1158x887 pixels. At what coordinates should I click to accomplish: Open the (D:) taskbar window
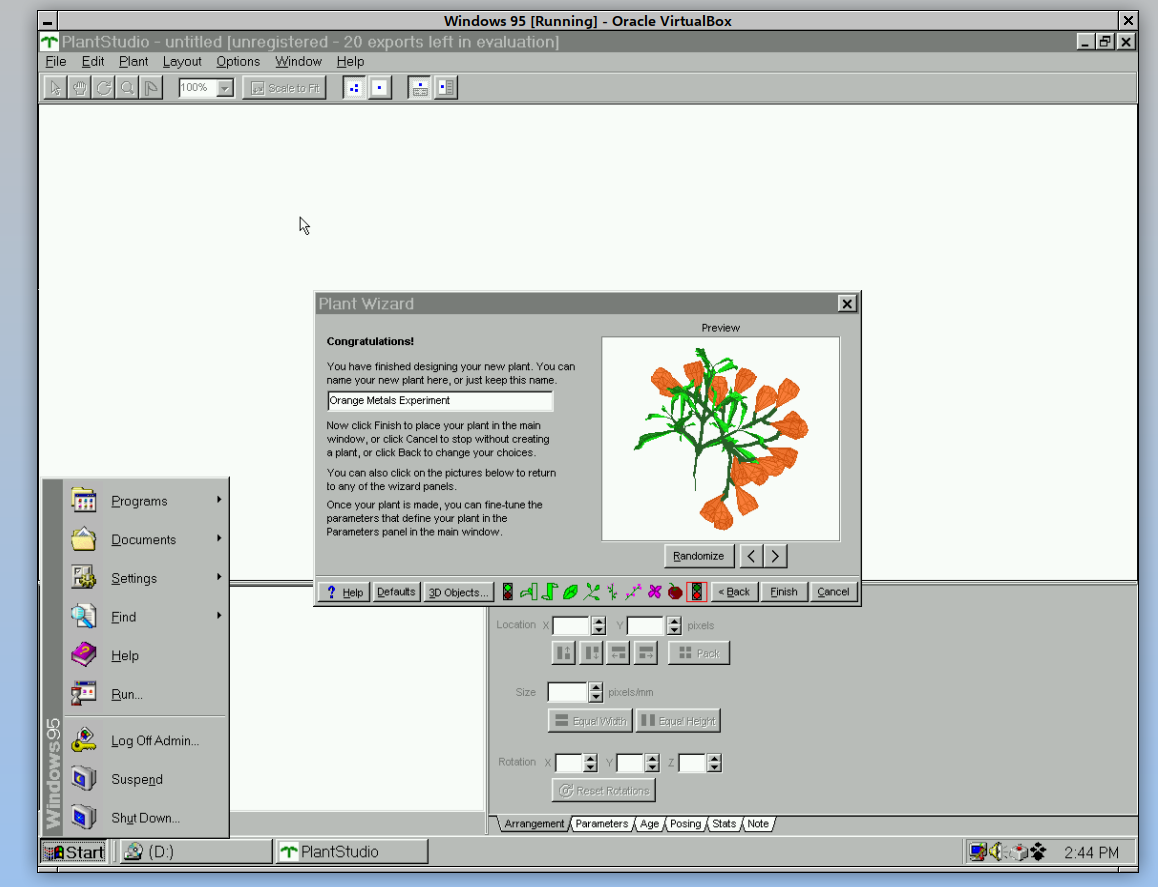[x=196, y=852]
